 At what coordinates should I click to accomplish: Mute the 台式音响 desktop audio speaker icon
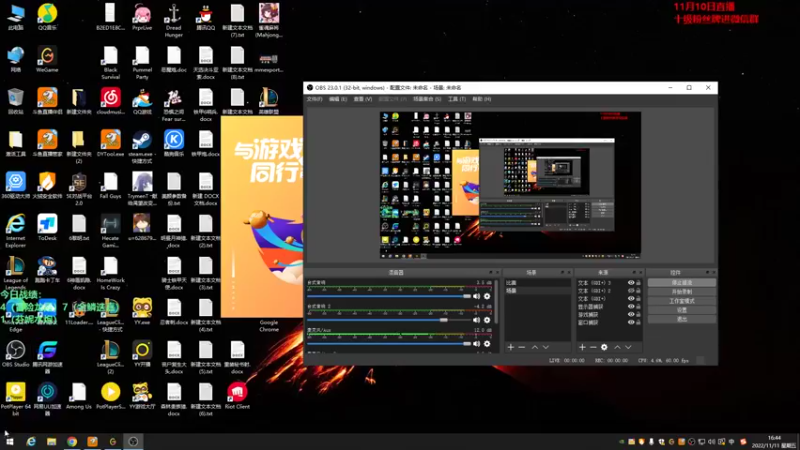pyautogui.click(x=477, y=296)
